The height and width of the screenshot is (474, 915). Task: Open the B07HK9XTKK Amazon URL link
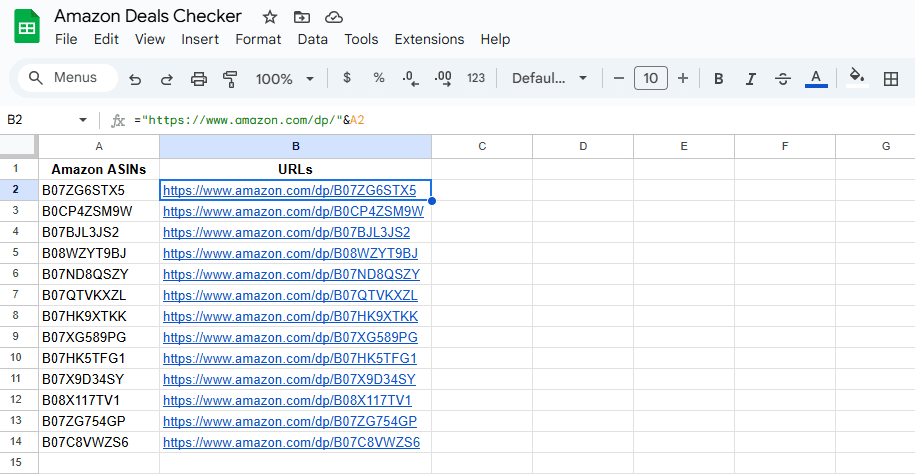point(290,316)
